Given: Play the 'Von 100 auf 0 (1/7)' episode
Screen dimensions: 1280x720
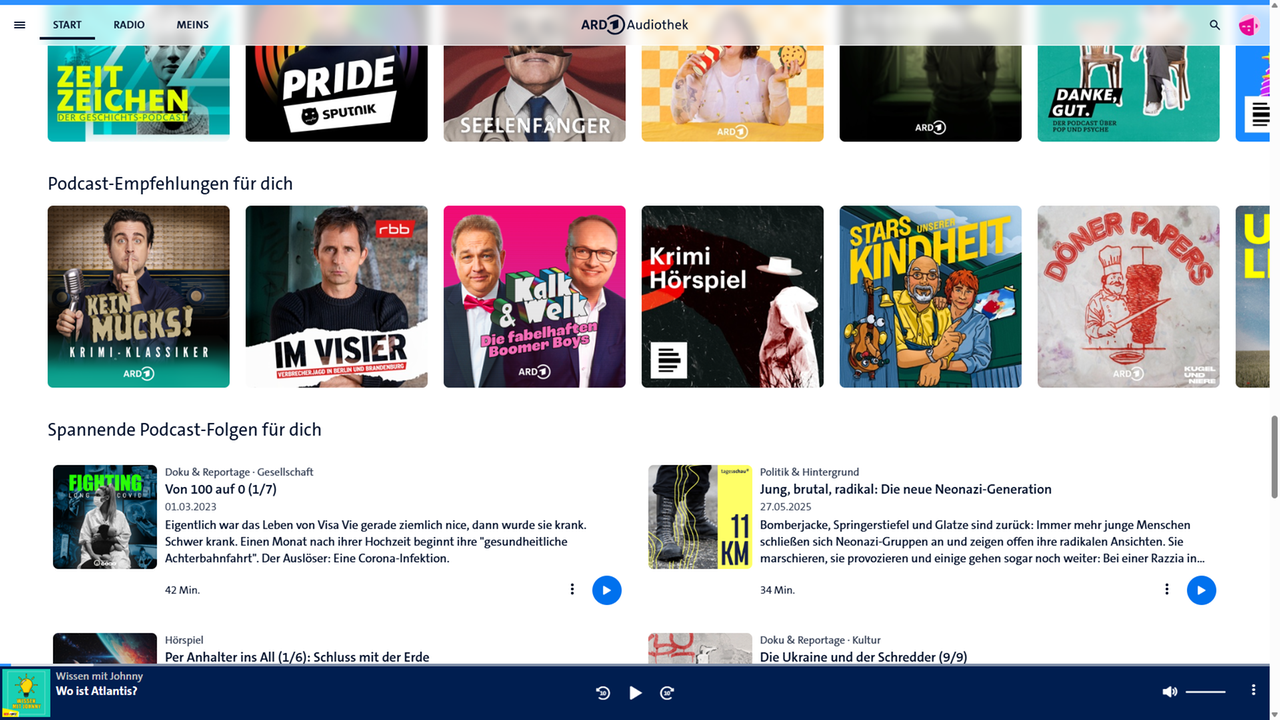Looking at the screenshot, I should (x=606, y=590).
